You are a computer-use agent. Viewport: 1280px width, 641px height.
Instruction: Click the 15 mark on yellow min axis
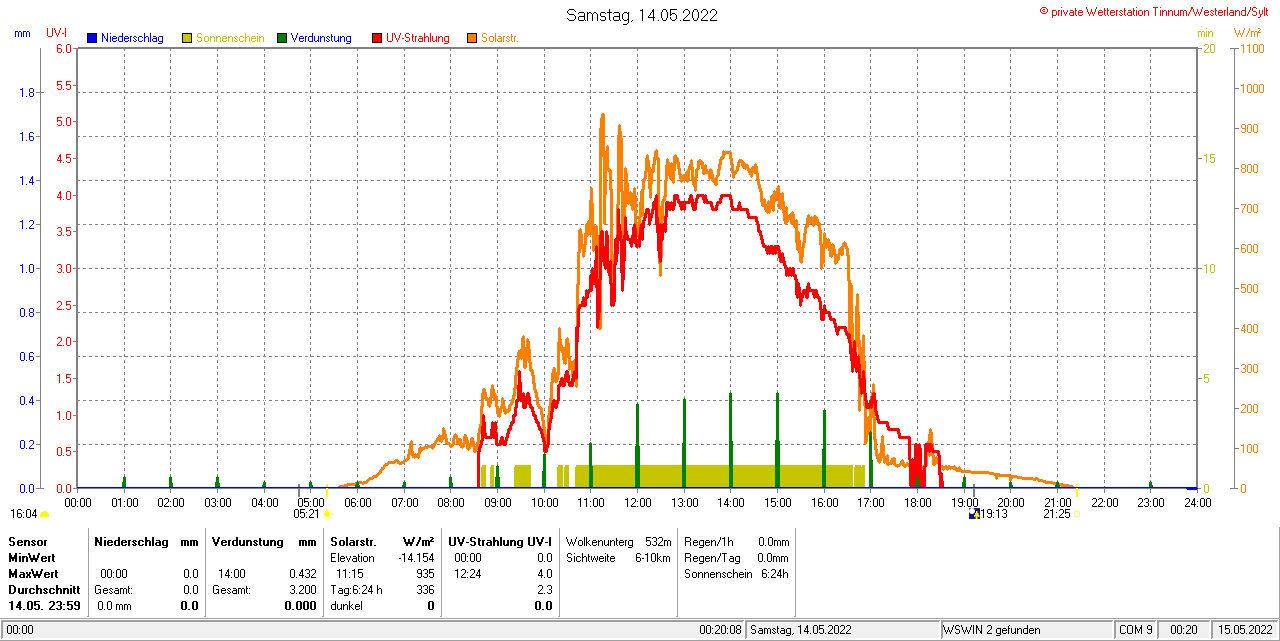[x=1209, y=158]
